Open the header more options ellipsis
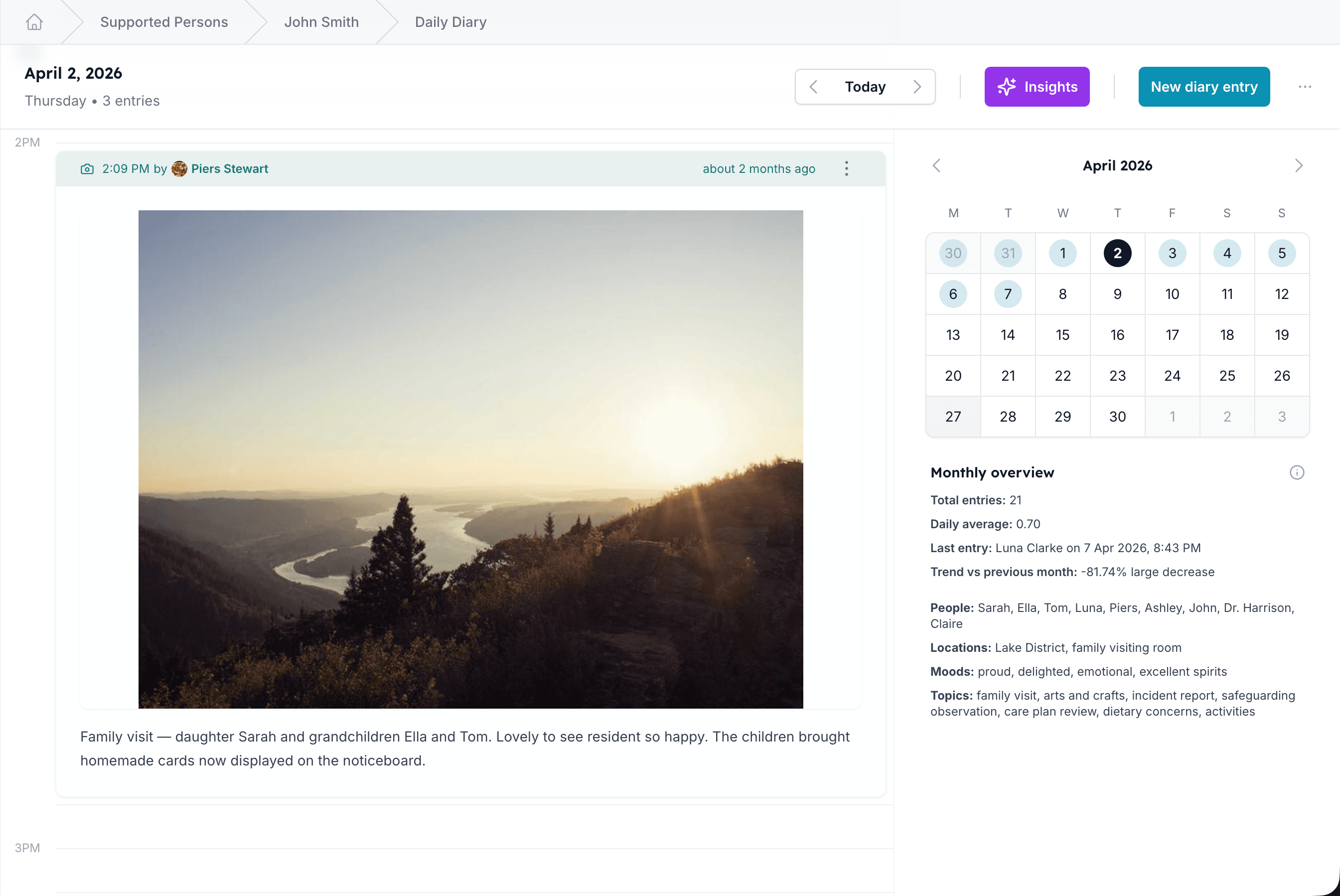 pyautogui.click(x=1305, y=87)
